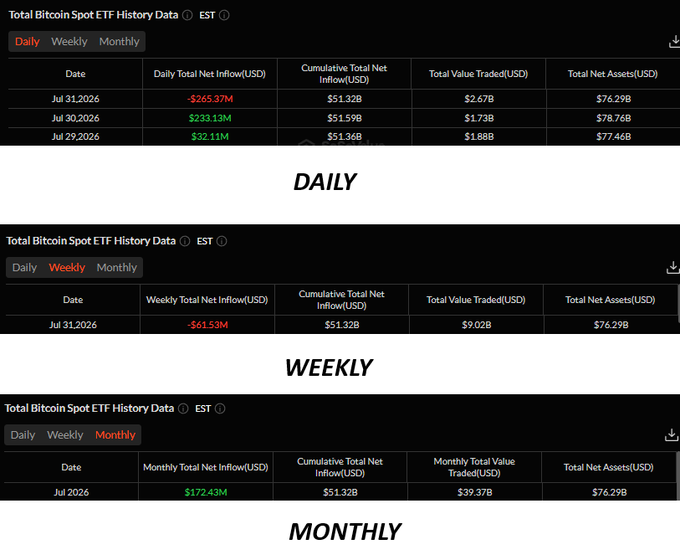Click the Monthly Total Net Inflow(USD) column header
The width and height of the screenshot is (680, 560).
click(x=206, y=468)
